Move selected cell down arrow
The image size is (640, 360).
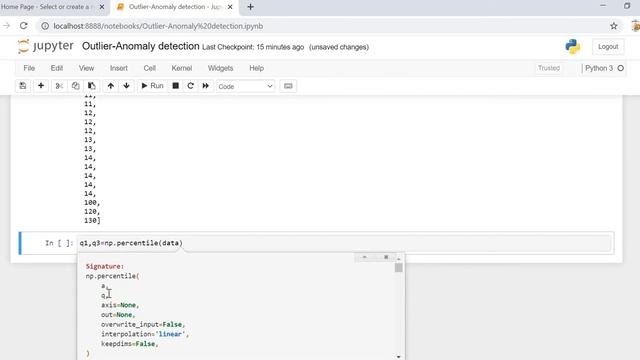(127, 86)
